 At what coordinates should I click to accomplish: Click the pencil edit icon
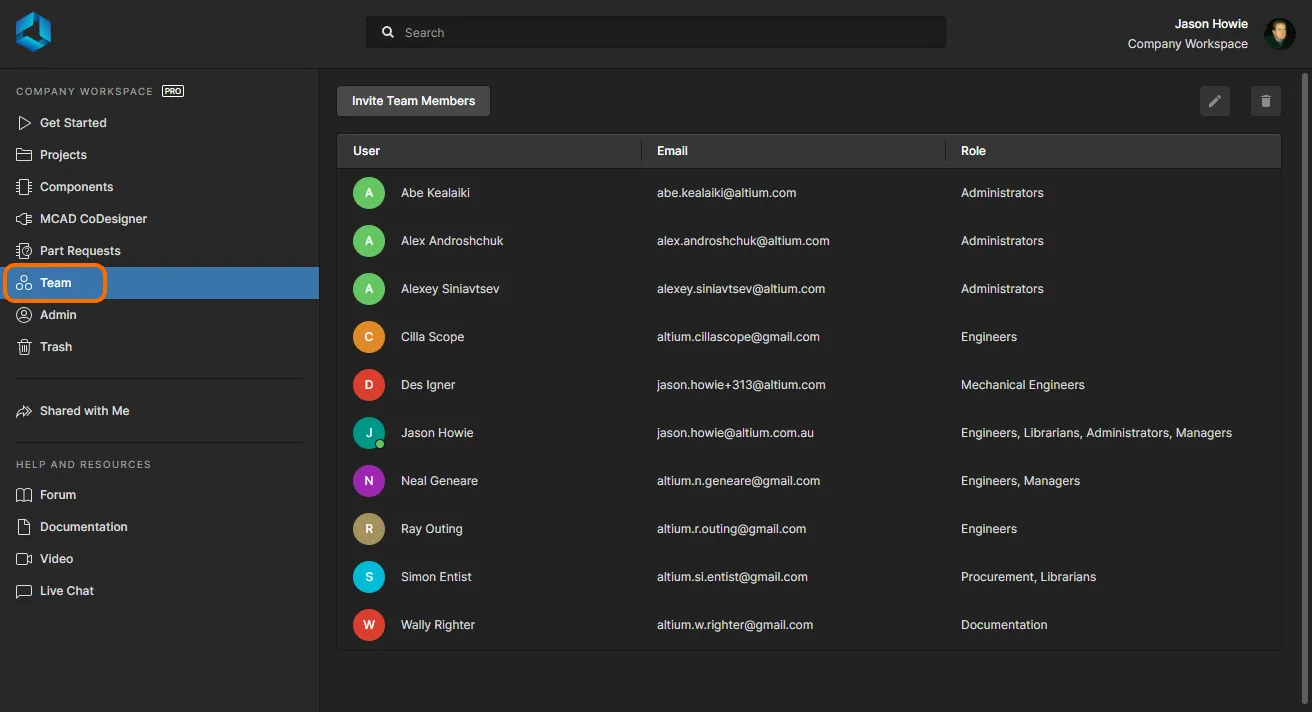(1215, 101)
